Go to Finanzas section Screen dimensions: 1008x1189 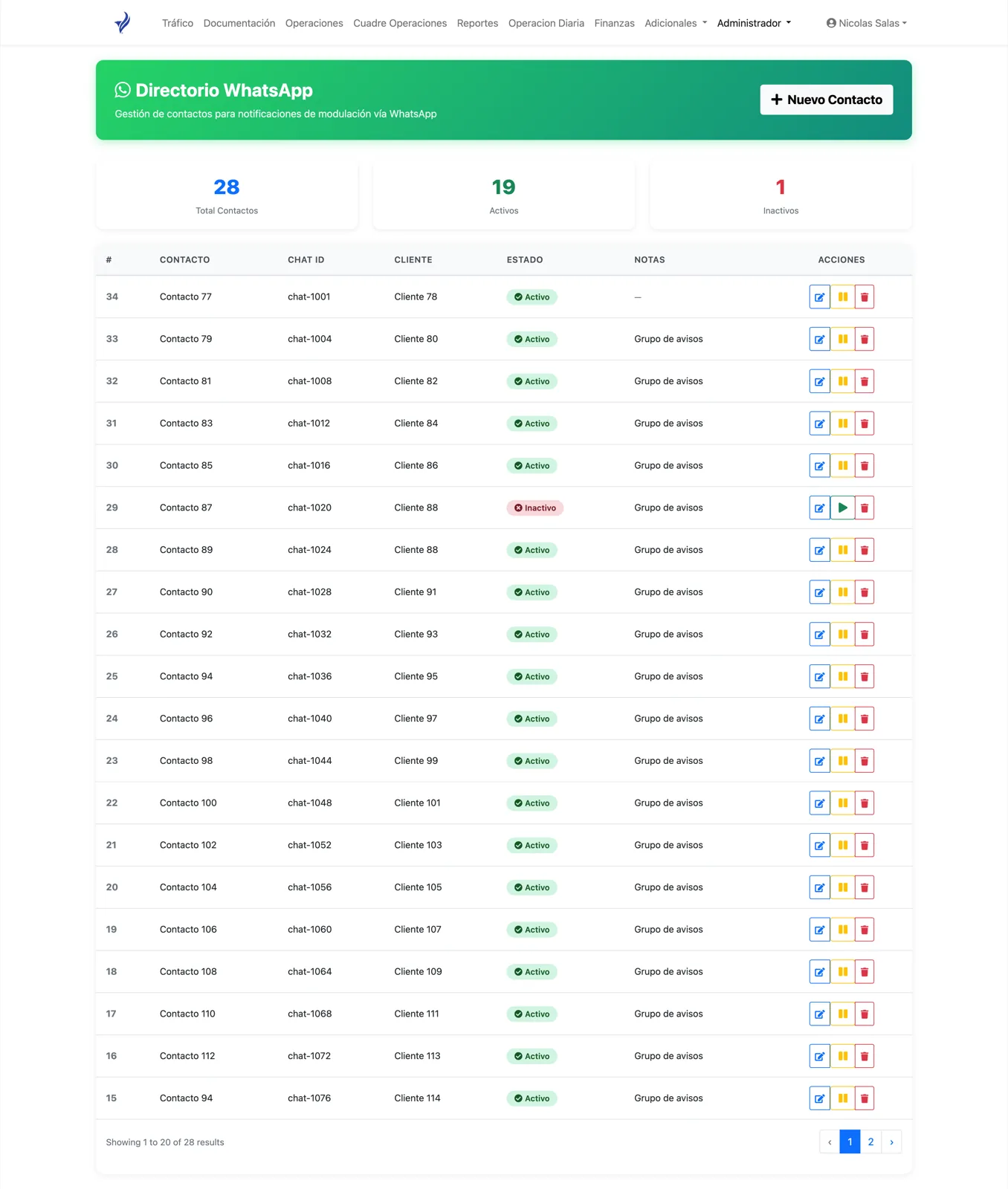pyautogui.click(x=615, y=23)
